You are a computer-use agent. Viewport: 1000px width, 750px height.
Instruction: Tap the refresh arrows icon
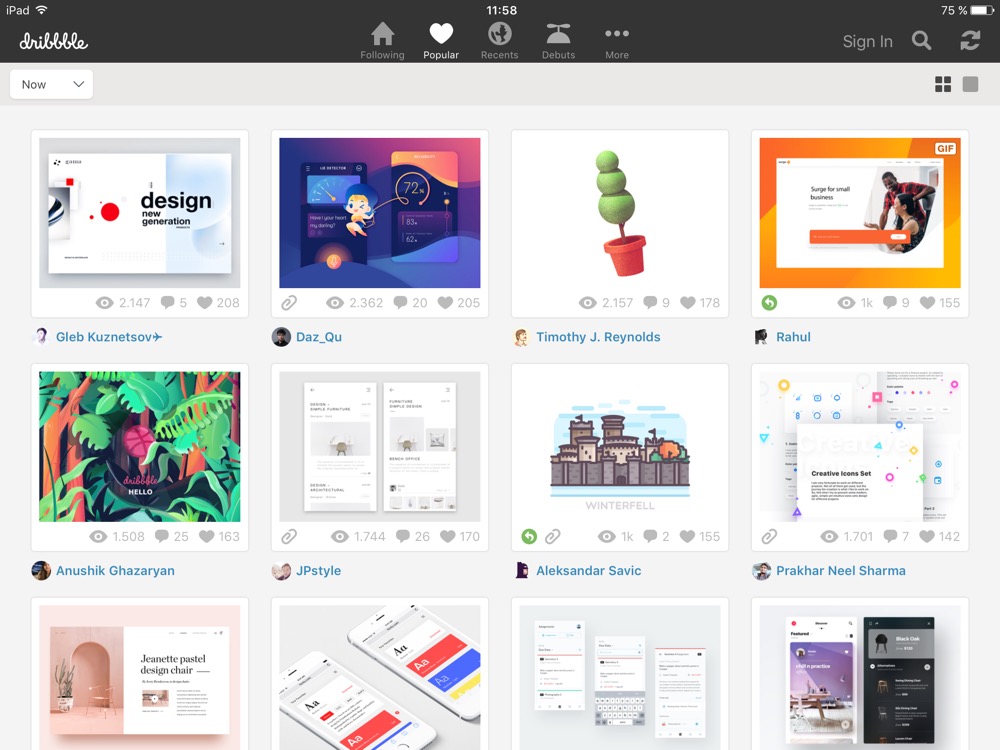(970, 41)
